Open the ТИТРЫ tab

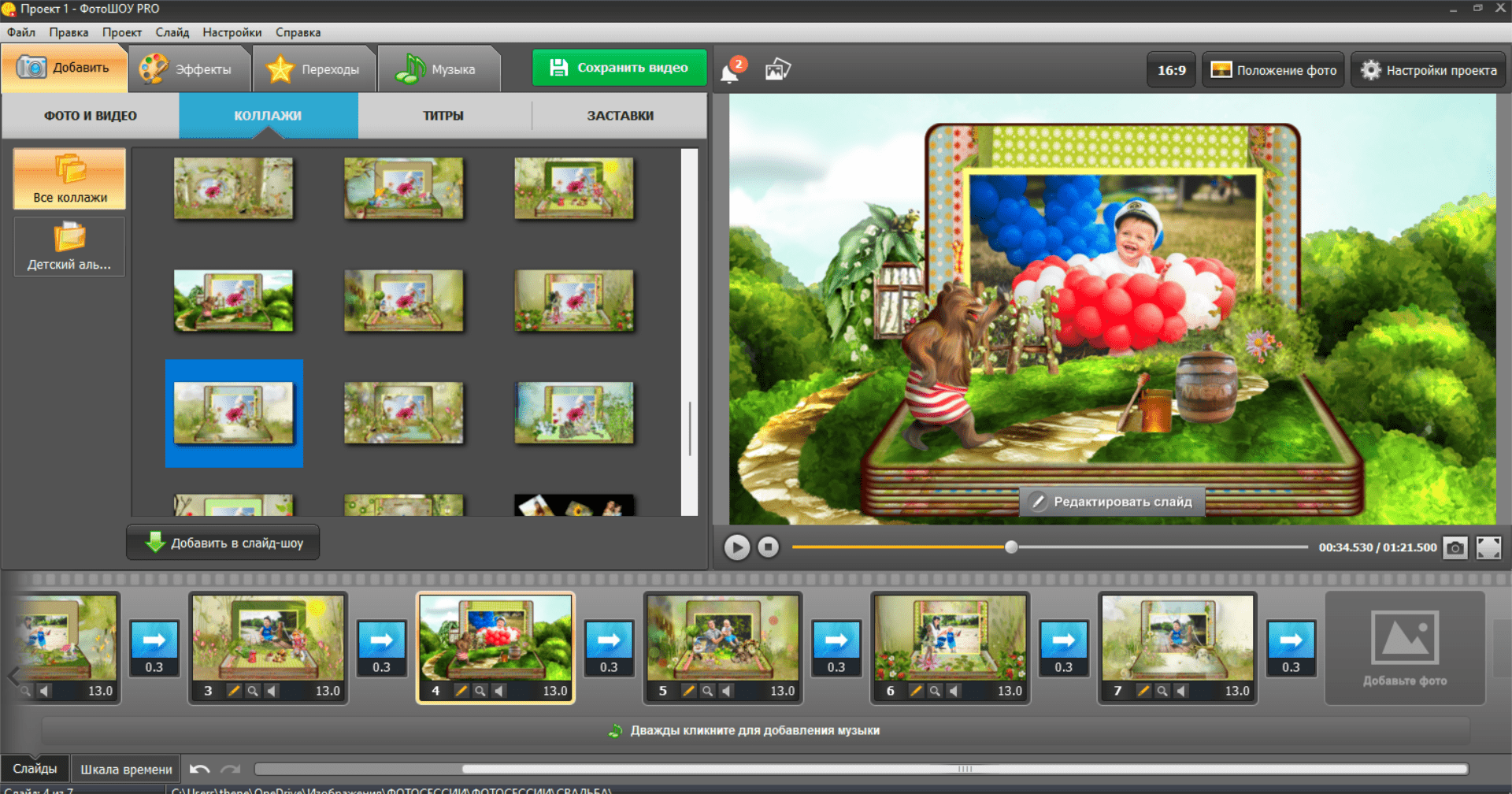(443, 116)
